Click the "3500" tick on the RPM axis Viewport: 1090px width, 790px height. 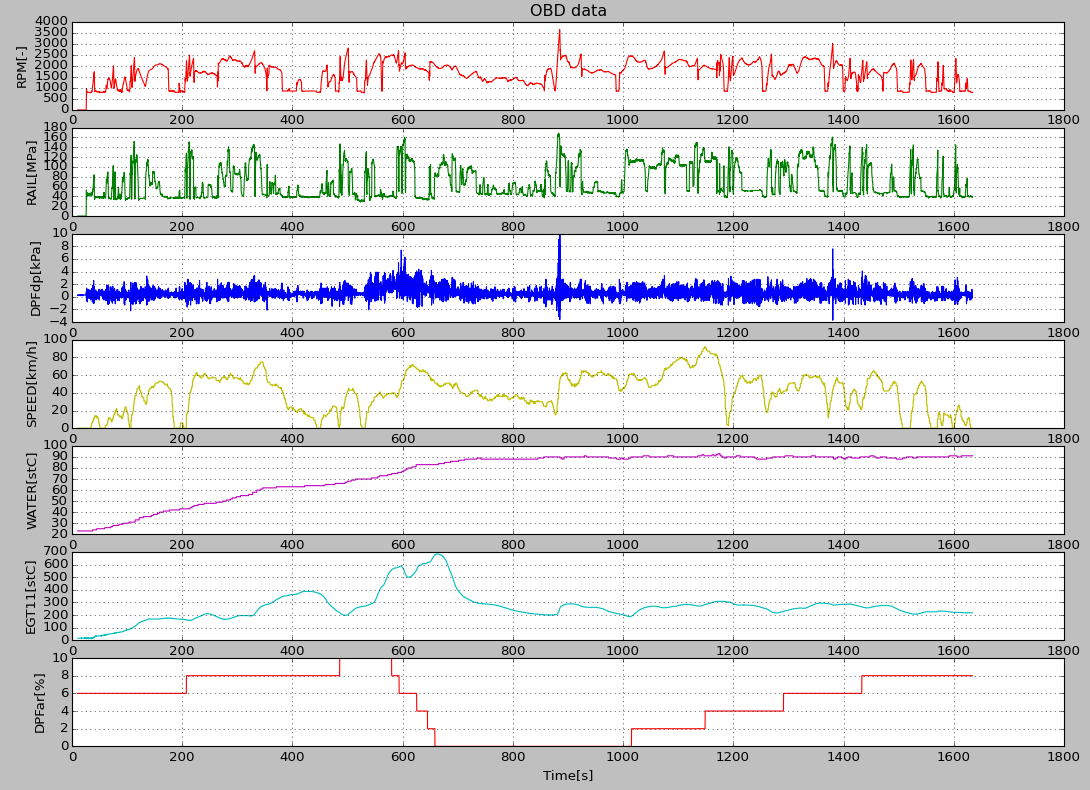coord(52,33)
